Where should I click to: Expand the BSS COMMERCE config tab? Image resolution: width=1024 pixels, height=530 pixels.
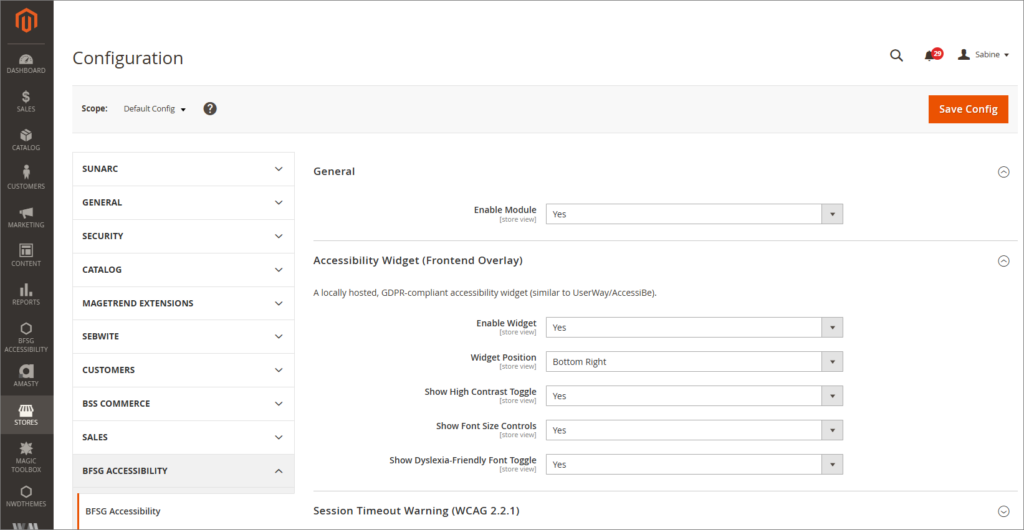[x=184, y=404]
